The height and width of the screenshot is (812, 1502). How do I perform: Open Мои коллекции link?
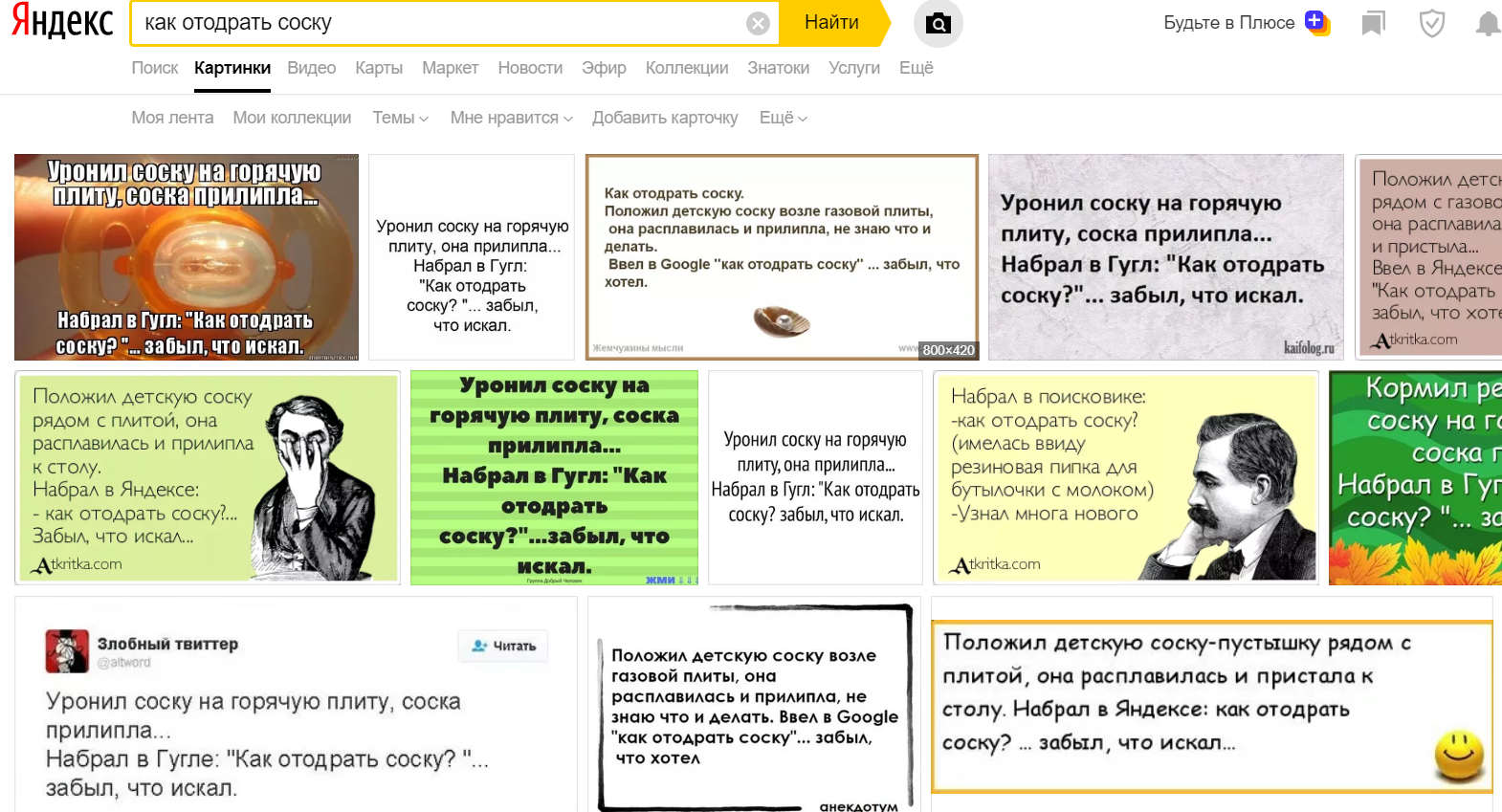coord(292,118)
